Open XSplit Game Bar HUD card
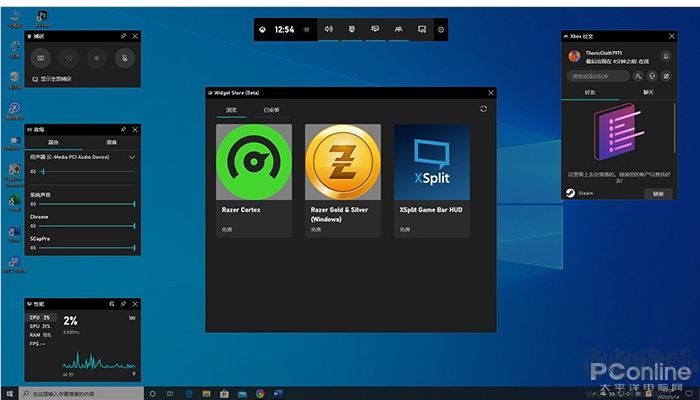 (x=432, y=181)
